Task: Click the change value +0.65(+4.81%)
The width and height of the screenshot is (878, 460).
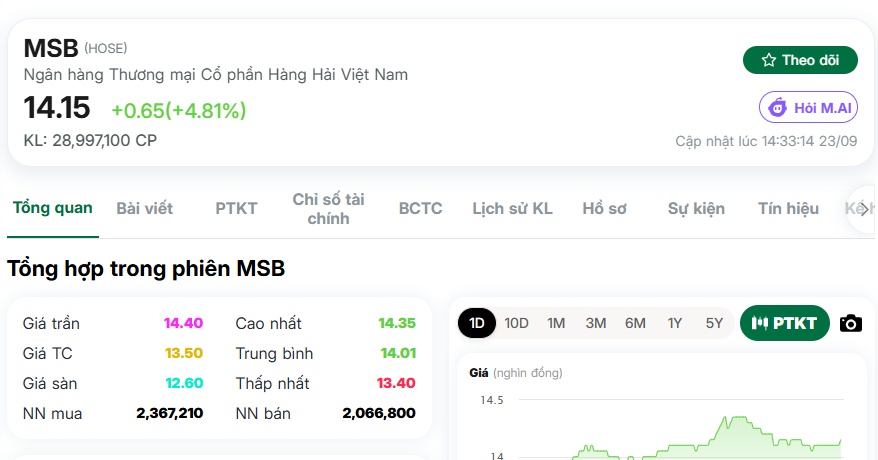Action: [x=179, y=111]
